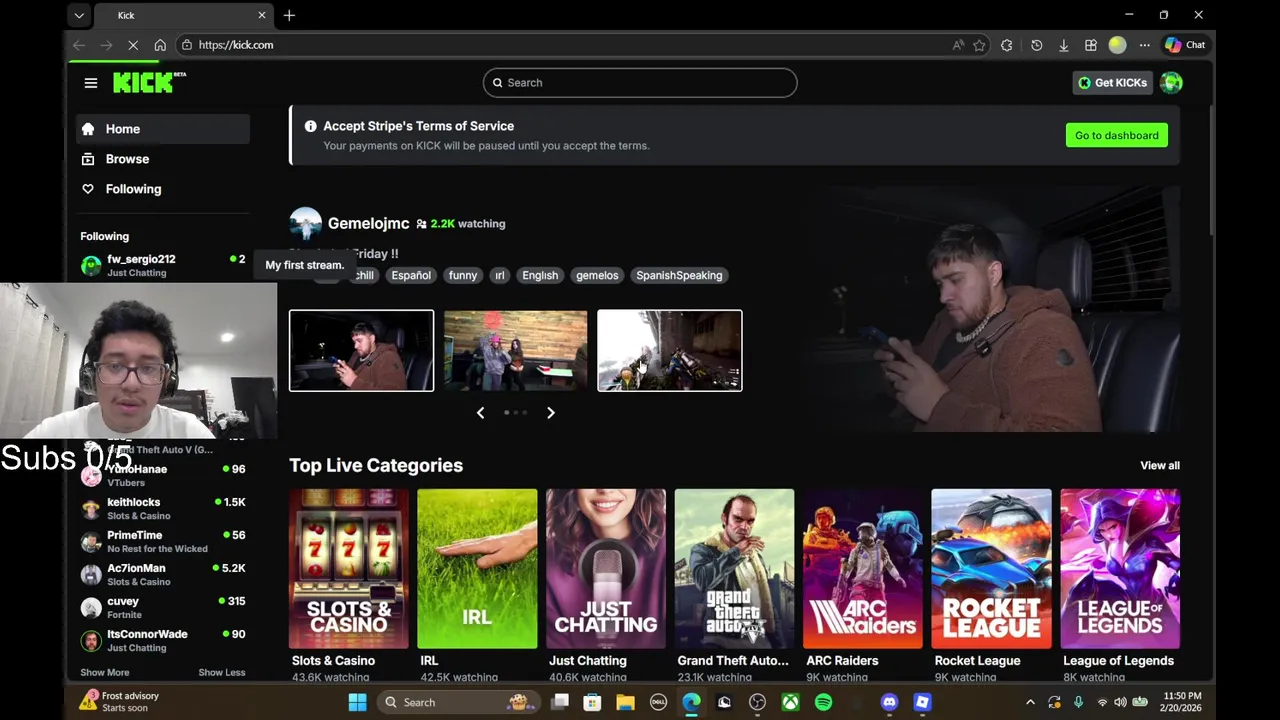This screenshot has height=720, width=1280.
Task: Open the Kick hamburger menu
Action: coord(91,83)
